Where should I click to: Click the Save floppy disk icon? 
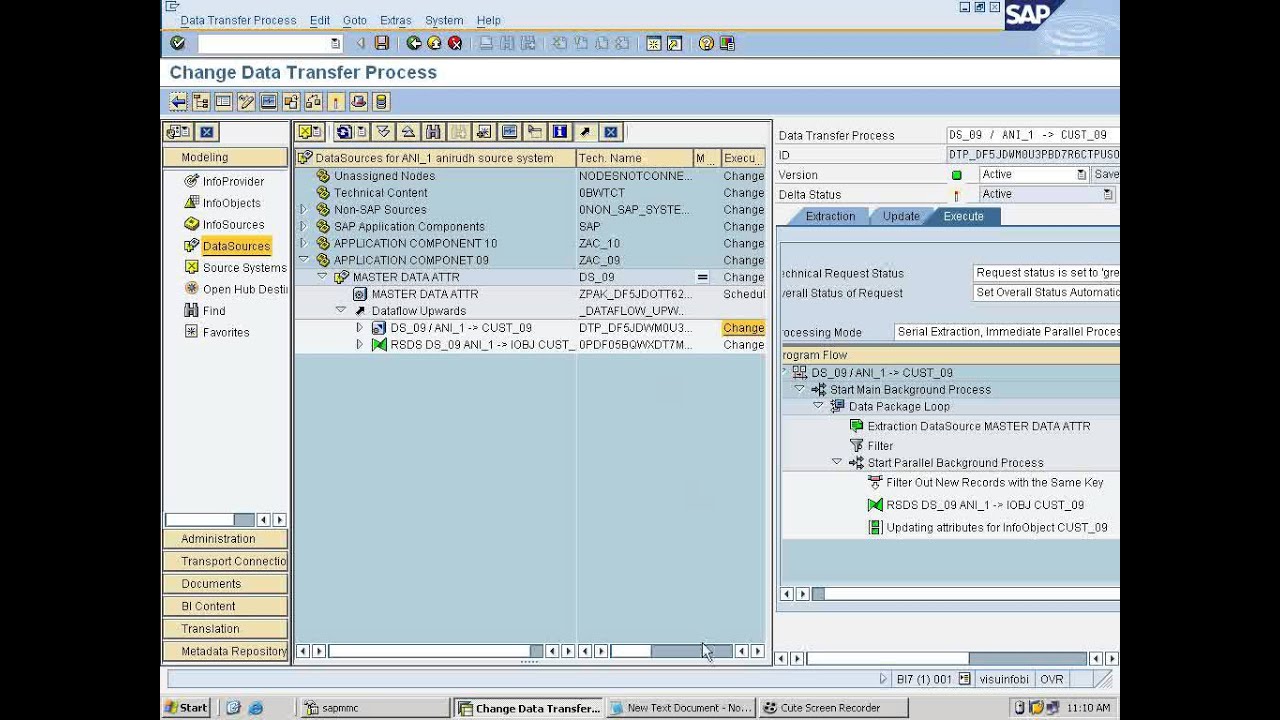(x=381, y=43)
